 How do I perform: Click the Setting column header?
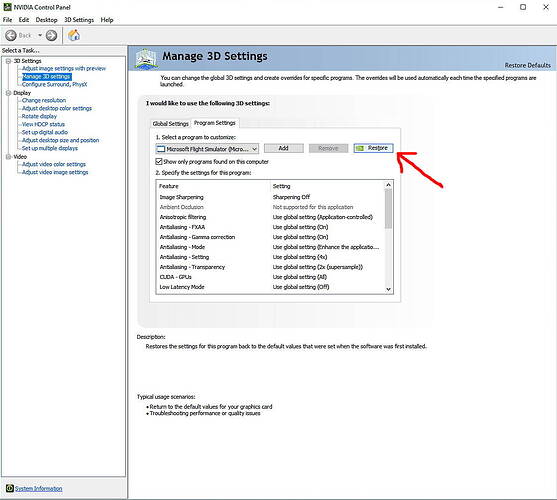[328, 186]
